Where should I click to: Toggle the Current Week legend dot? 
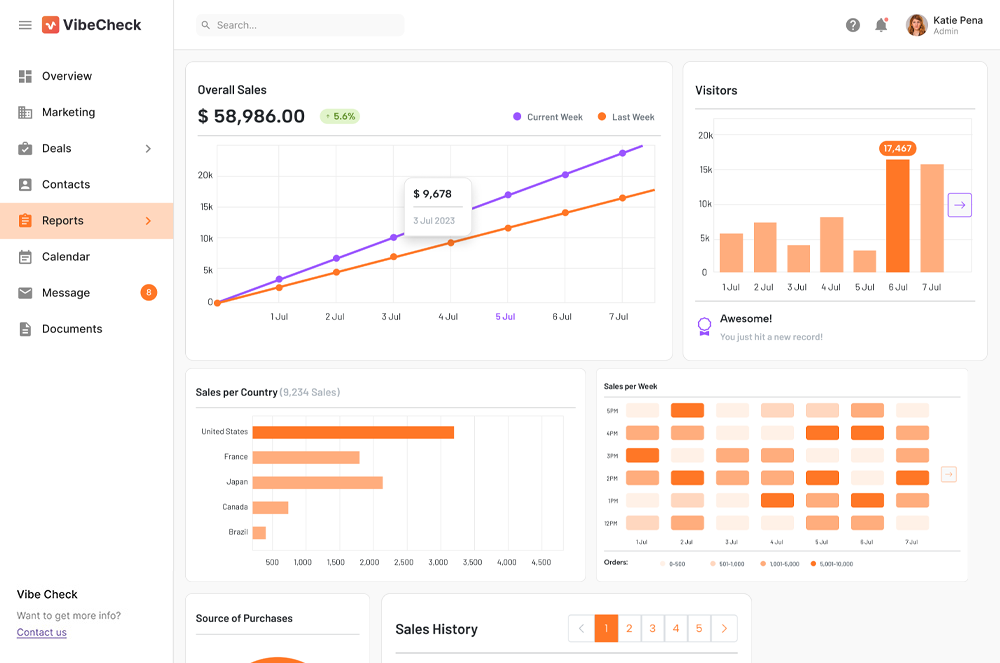click(517, 117)
